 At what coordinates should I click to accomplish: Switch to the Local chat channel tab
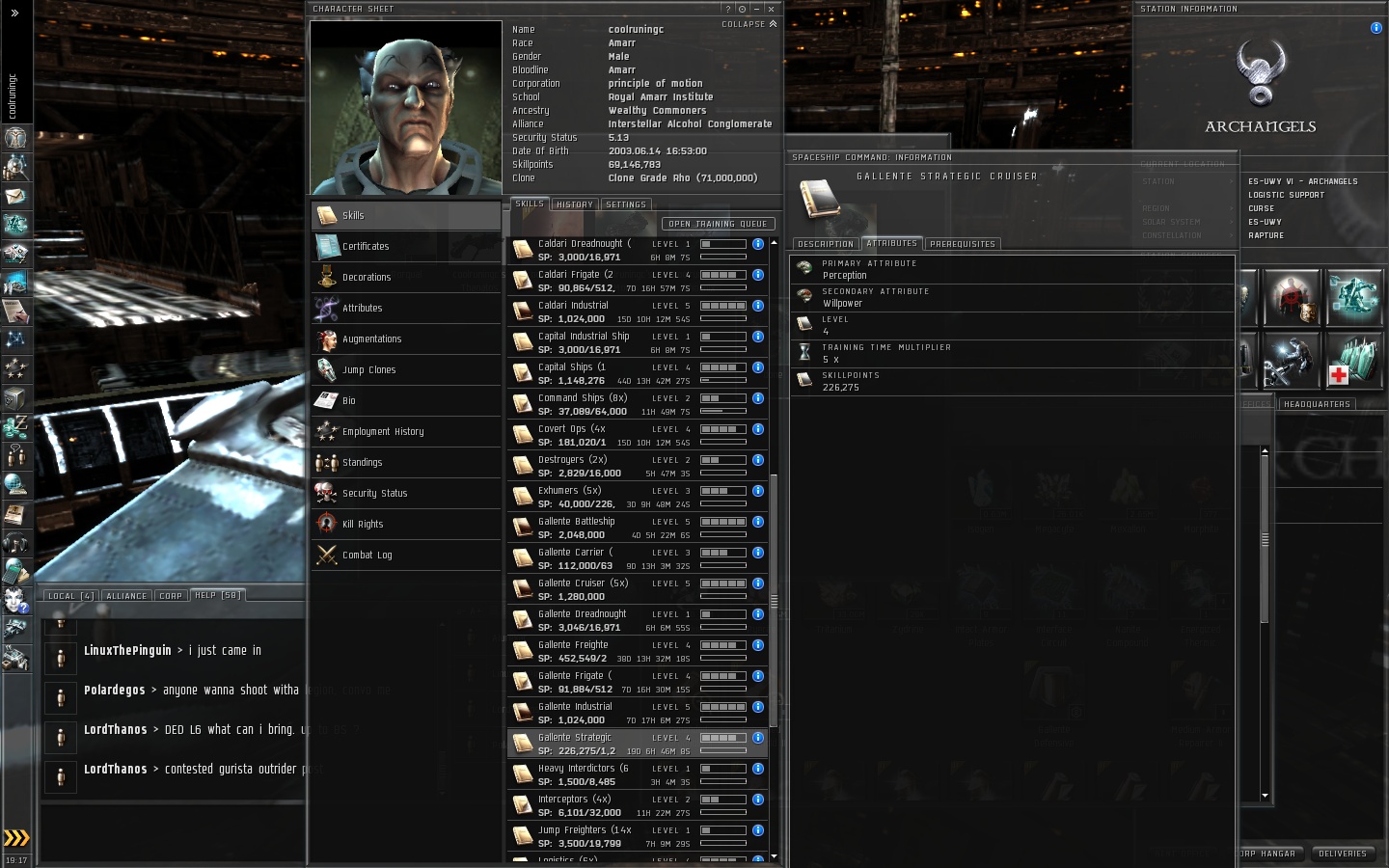pos(71,596)
